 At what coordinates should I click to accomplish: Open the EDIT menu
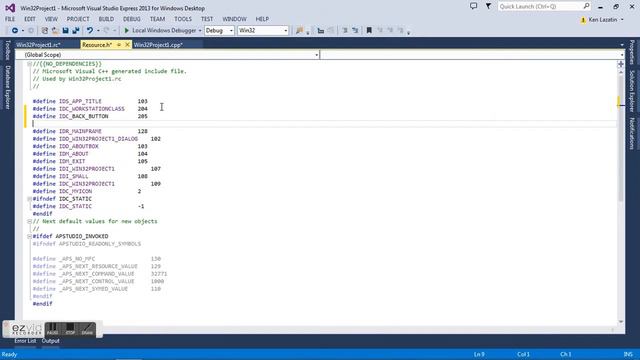coord(30,19)
